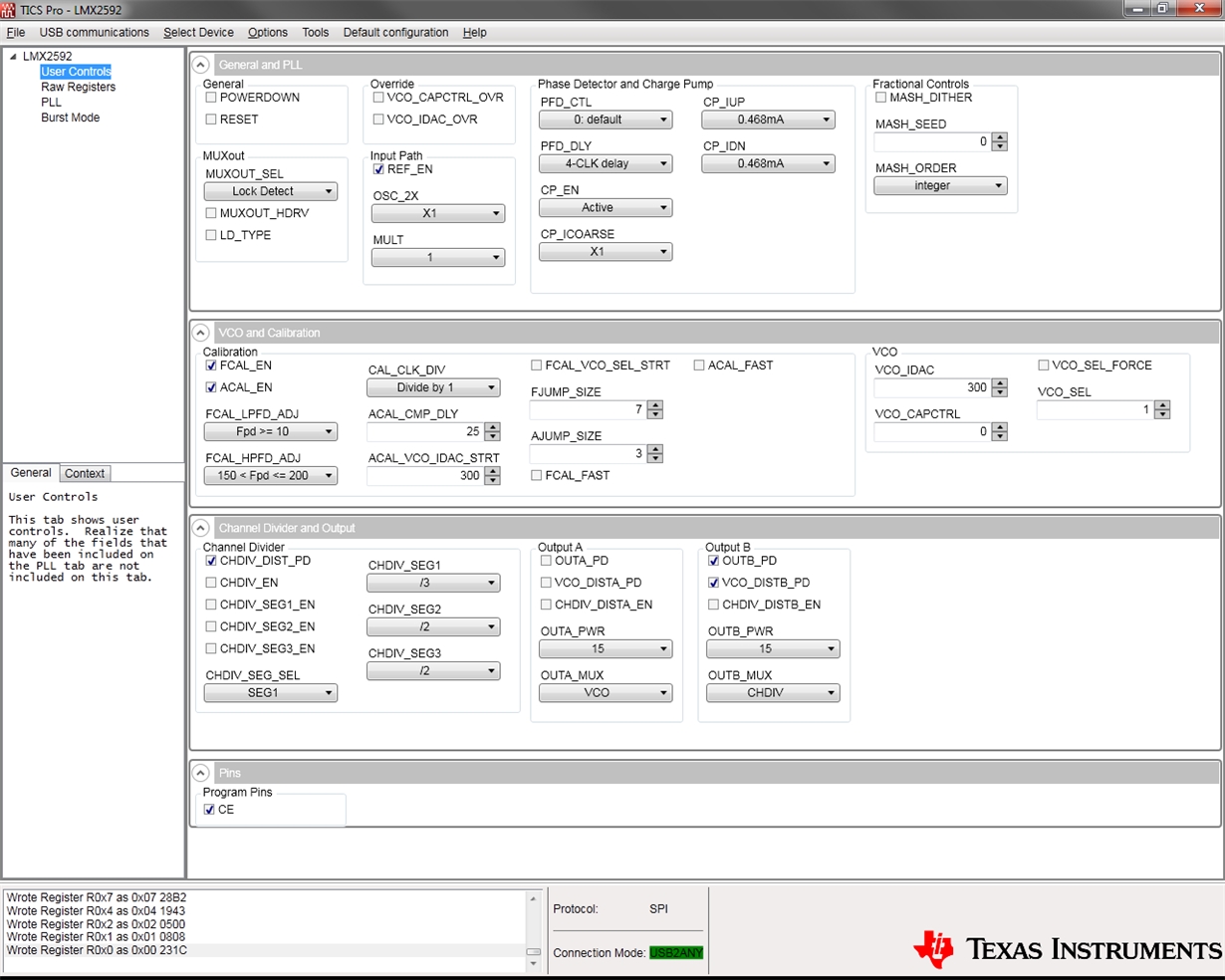Open the PFD_CTL dropdown
1225x980 pixels.
click(x=606, y=120)
